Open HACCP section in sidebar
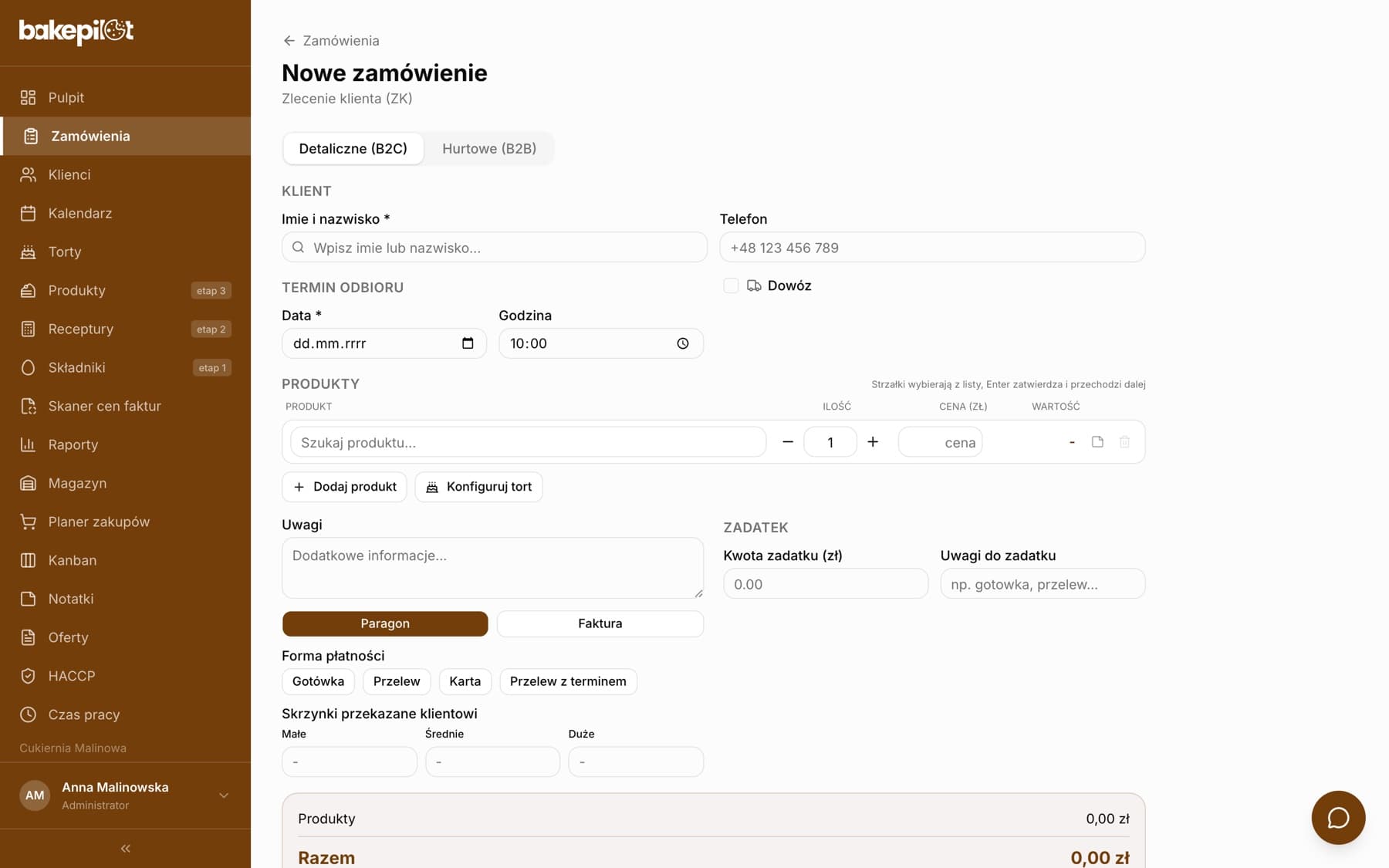Screen dimensions: 1389x868 pos(126,676)
